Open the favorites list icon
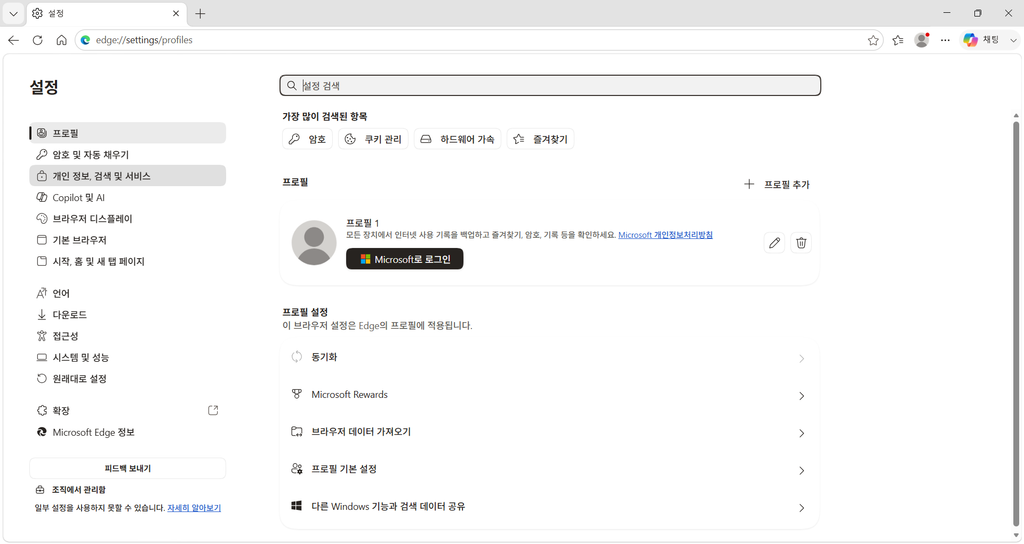This screenshot has height=544, width=1024. (898, 40)
